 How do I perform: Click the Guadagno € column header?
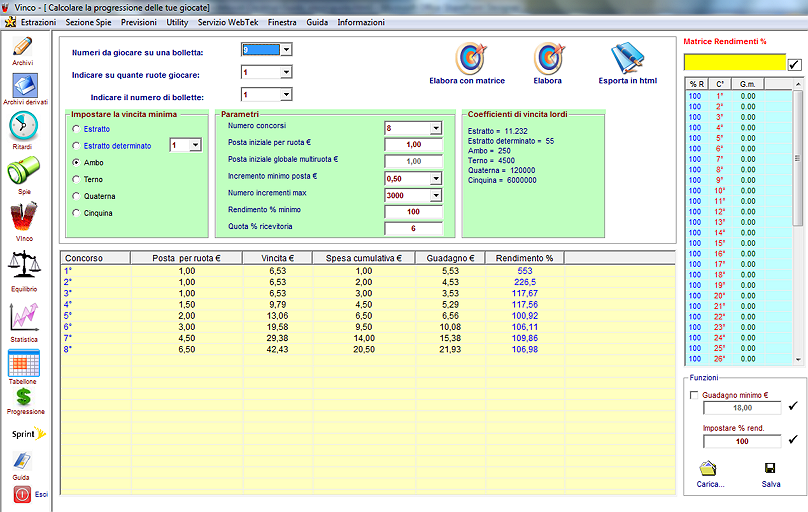450,258
